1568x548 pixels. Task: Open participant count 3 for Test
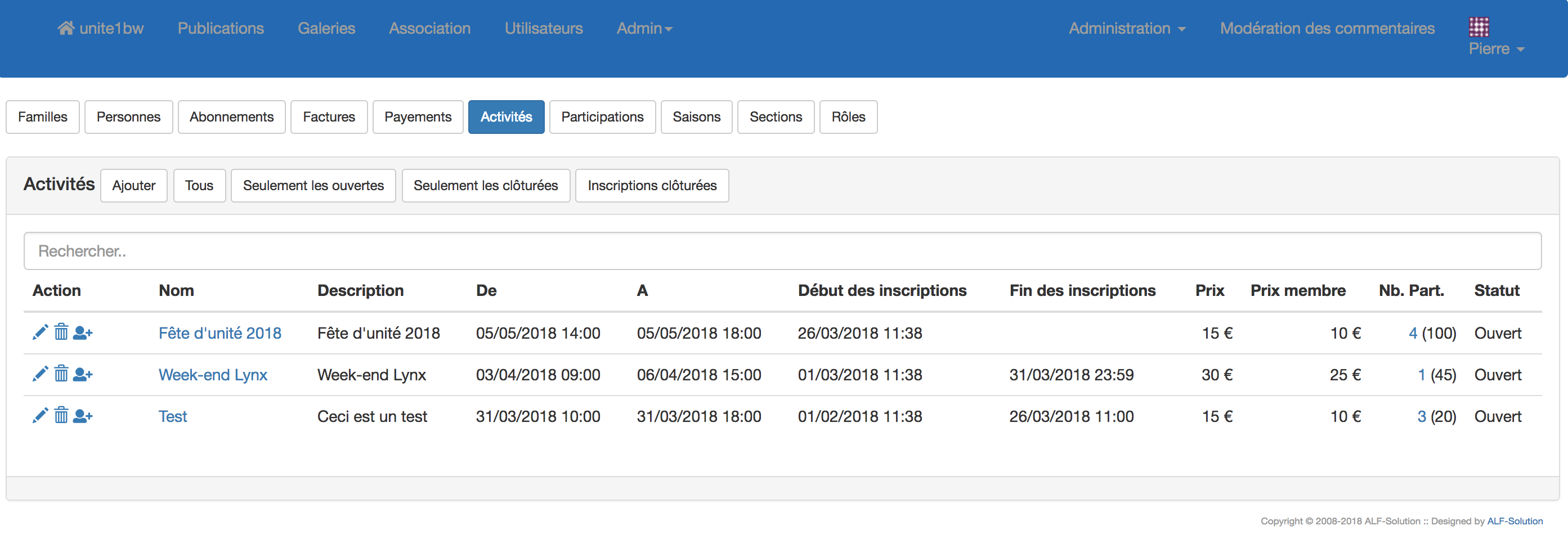pyautogui.click(x=1421, y=416)
